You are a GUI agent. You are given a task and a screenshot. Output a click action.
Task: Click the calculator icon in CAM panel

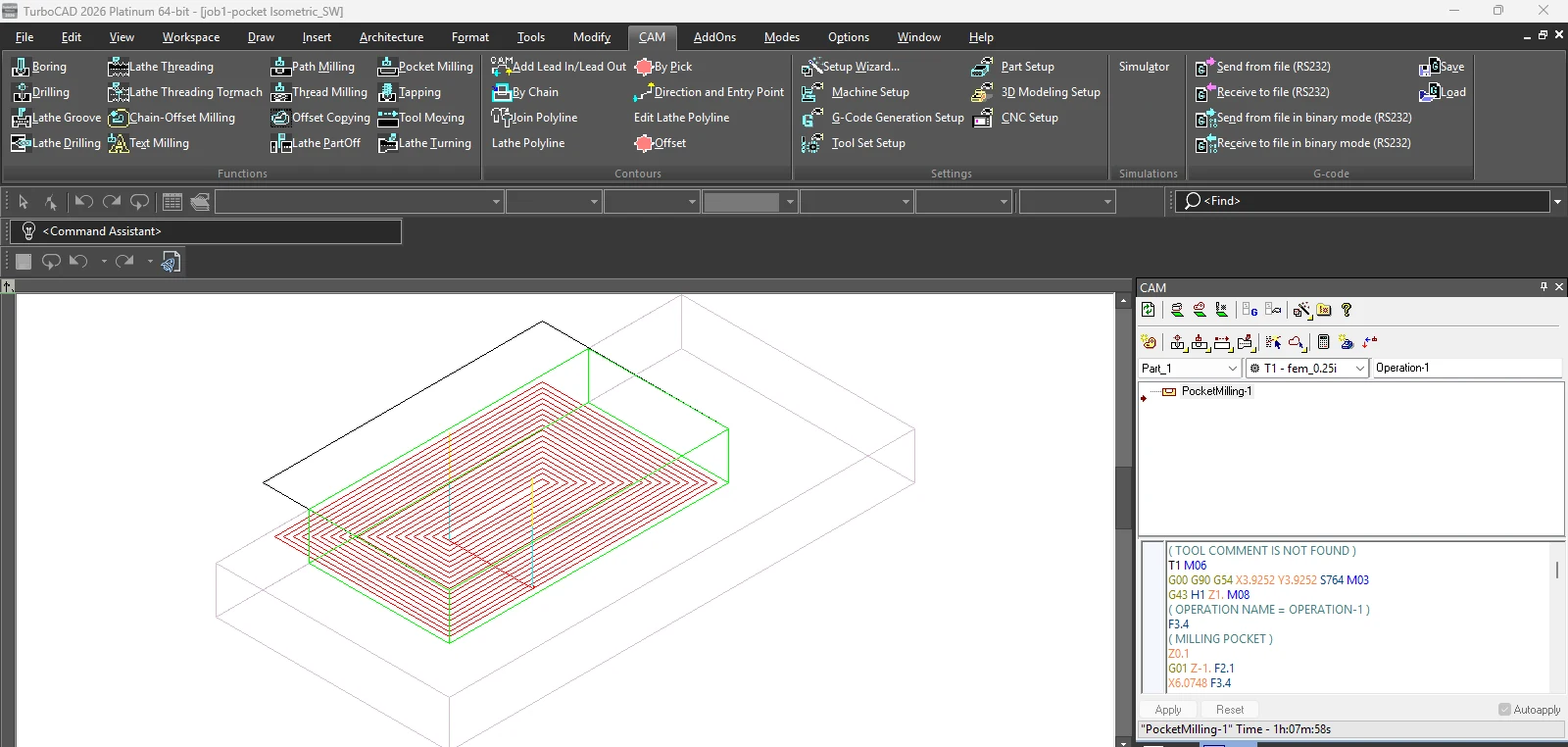[1323, 342]
